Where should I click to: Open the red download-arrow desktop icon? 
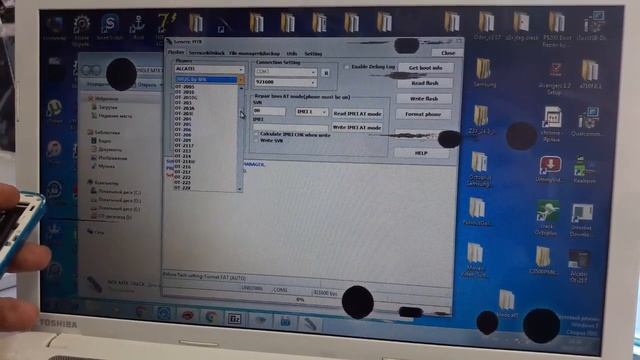[x=549, y=168]
